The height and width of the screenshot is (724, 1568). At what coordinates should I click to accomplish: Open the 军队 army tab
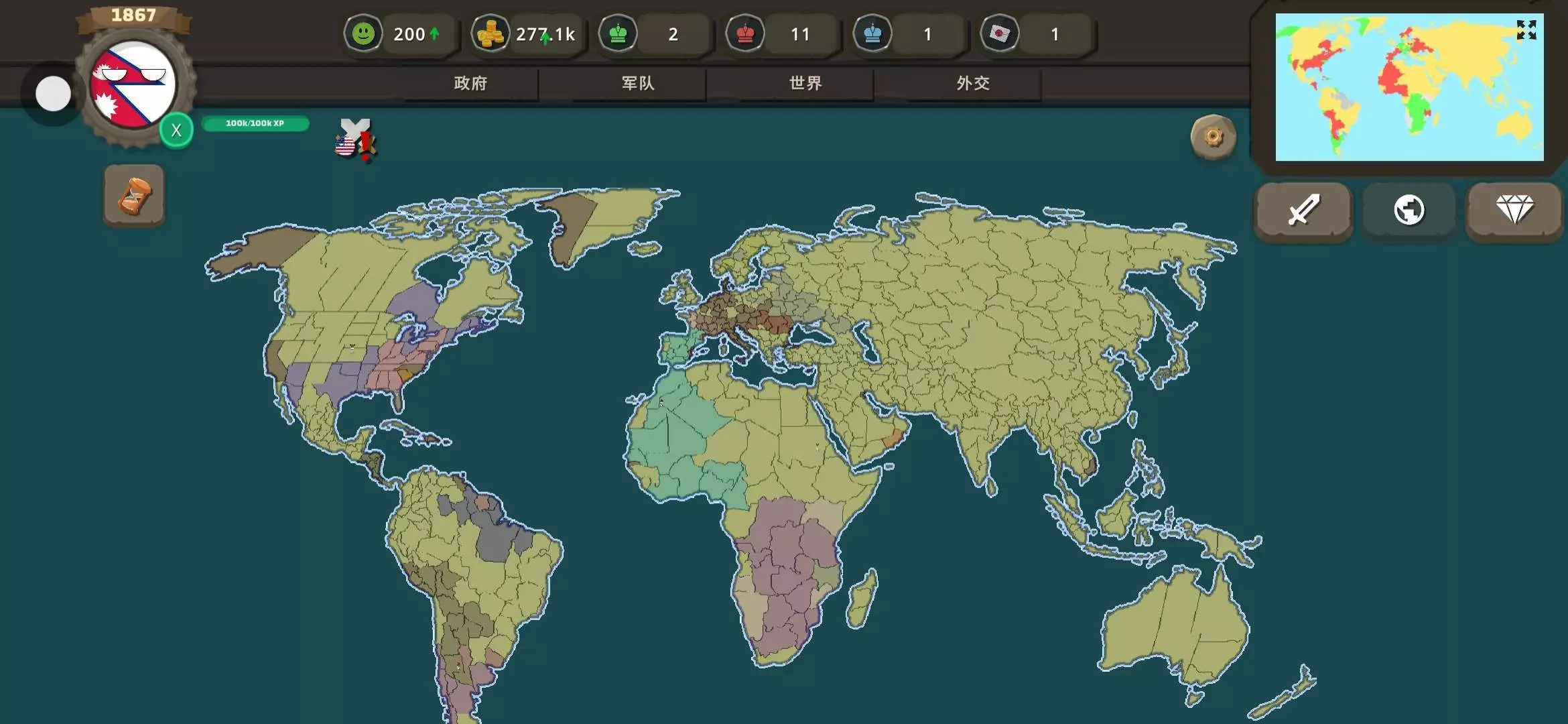coord(638,83)
